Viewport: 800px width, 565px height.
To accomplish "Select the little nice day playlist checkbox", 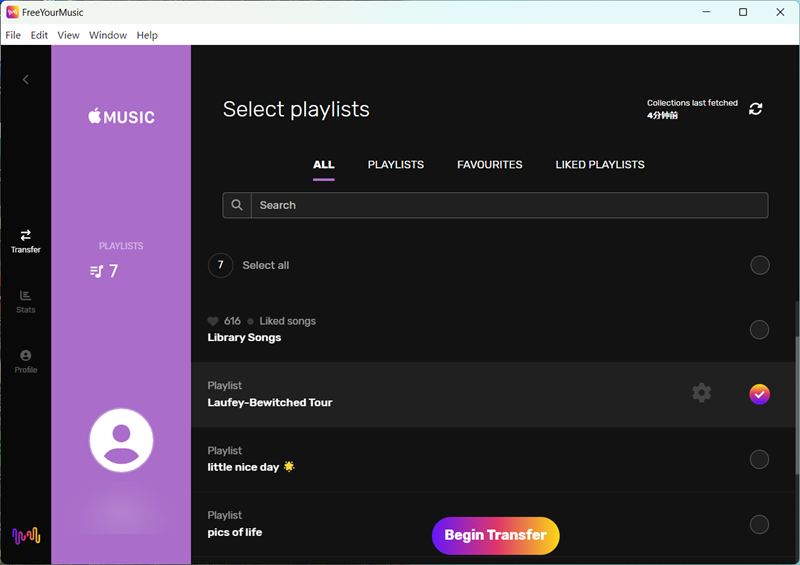I will tap(759, 459).
